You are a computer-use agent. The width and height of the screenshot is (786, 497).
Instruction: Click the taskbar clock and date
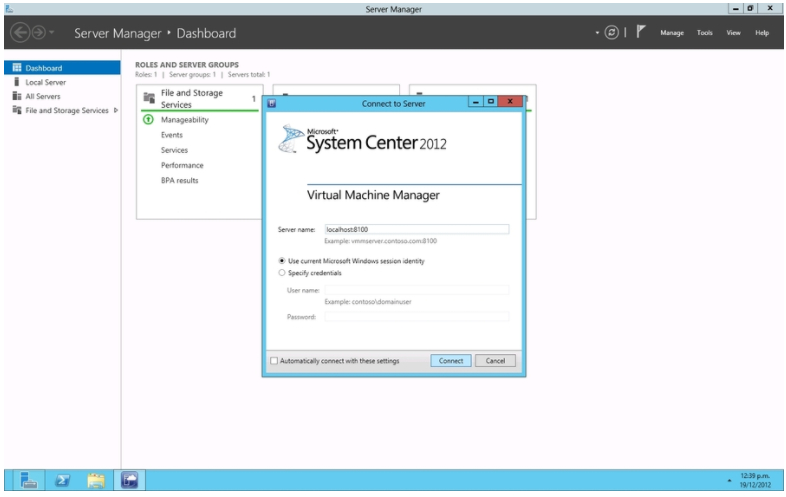[755, 480]
